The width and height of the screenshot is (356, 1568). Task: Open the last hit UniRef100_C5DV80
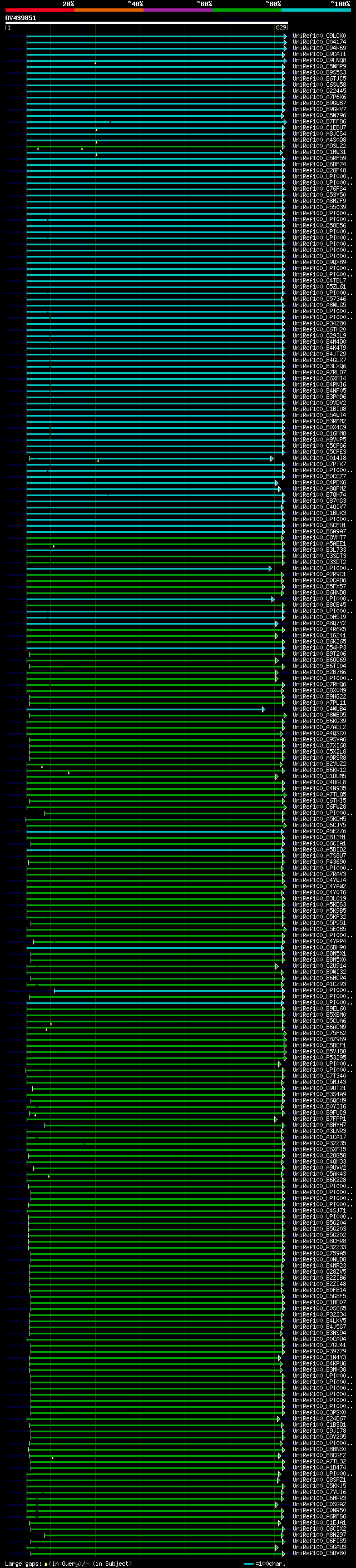(x=319, y=1554)
